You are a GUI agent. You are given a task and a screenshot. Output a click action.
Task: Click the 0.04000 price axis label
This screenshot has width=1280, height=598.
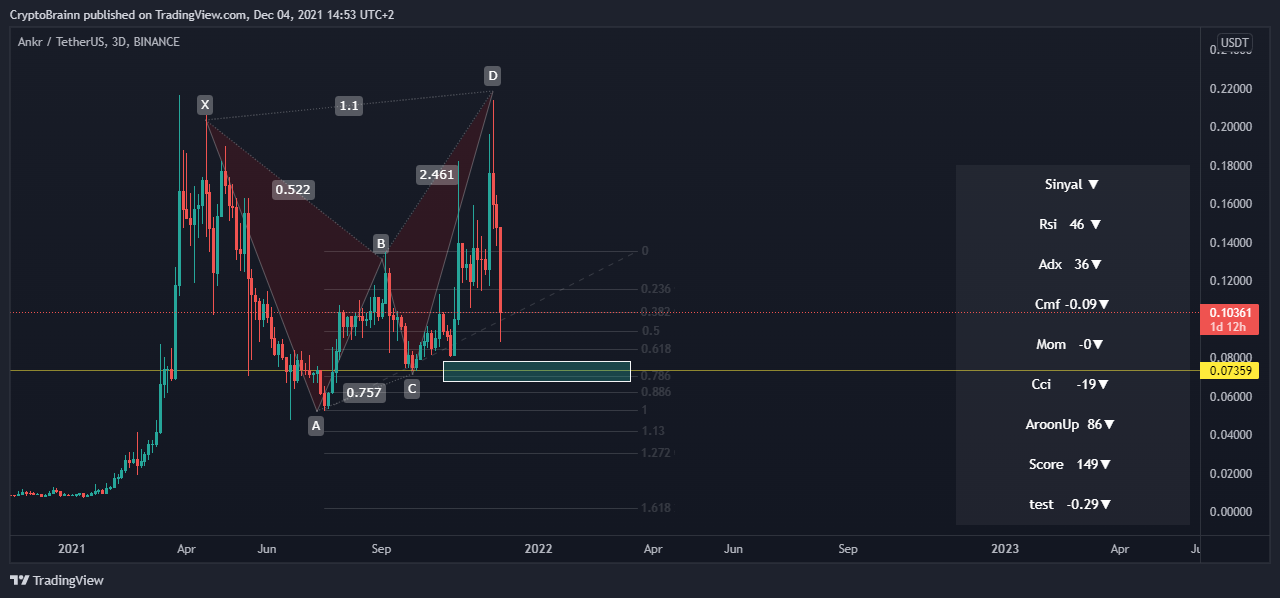(x=1229, y=435)
